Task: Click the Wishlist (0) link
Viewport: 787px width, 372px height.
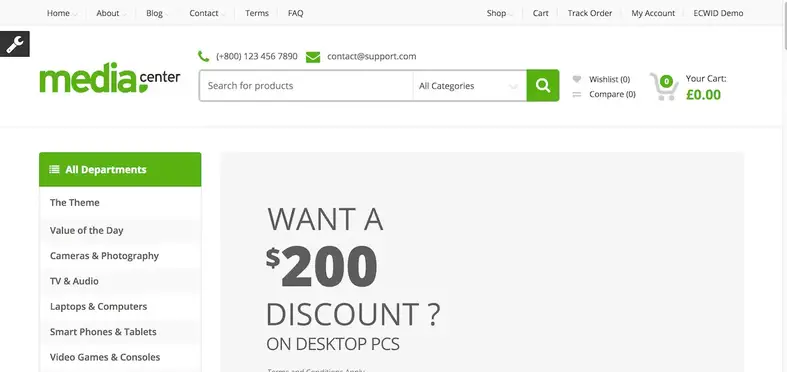Action: [609, 79]
